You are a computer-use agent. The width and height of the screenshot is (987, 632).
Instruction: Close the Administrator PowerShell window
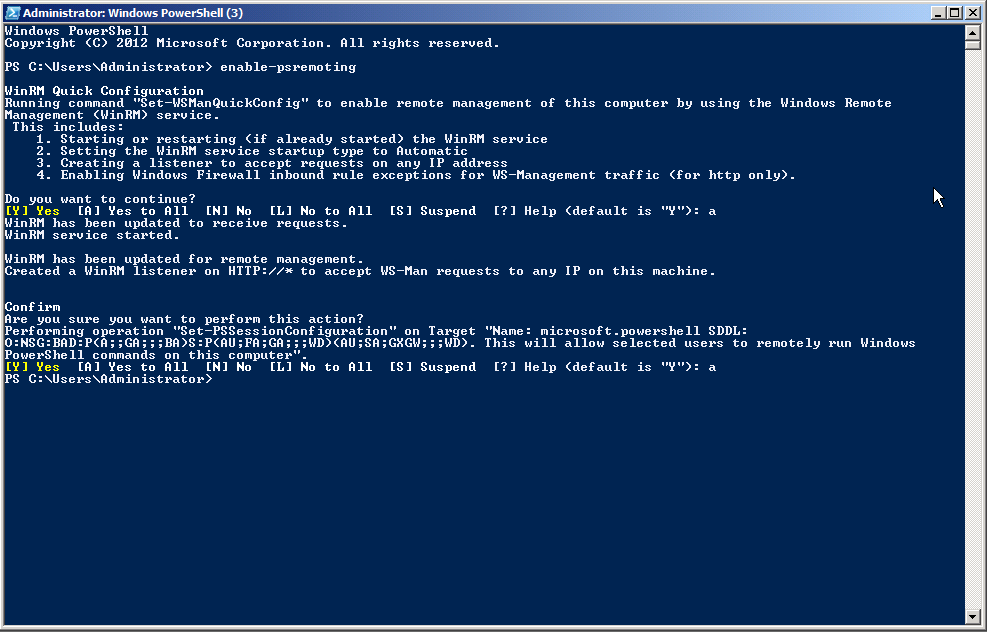tap(972, 13)
